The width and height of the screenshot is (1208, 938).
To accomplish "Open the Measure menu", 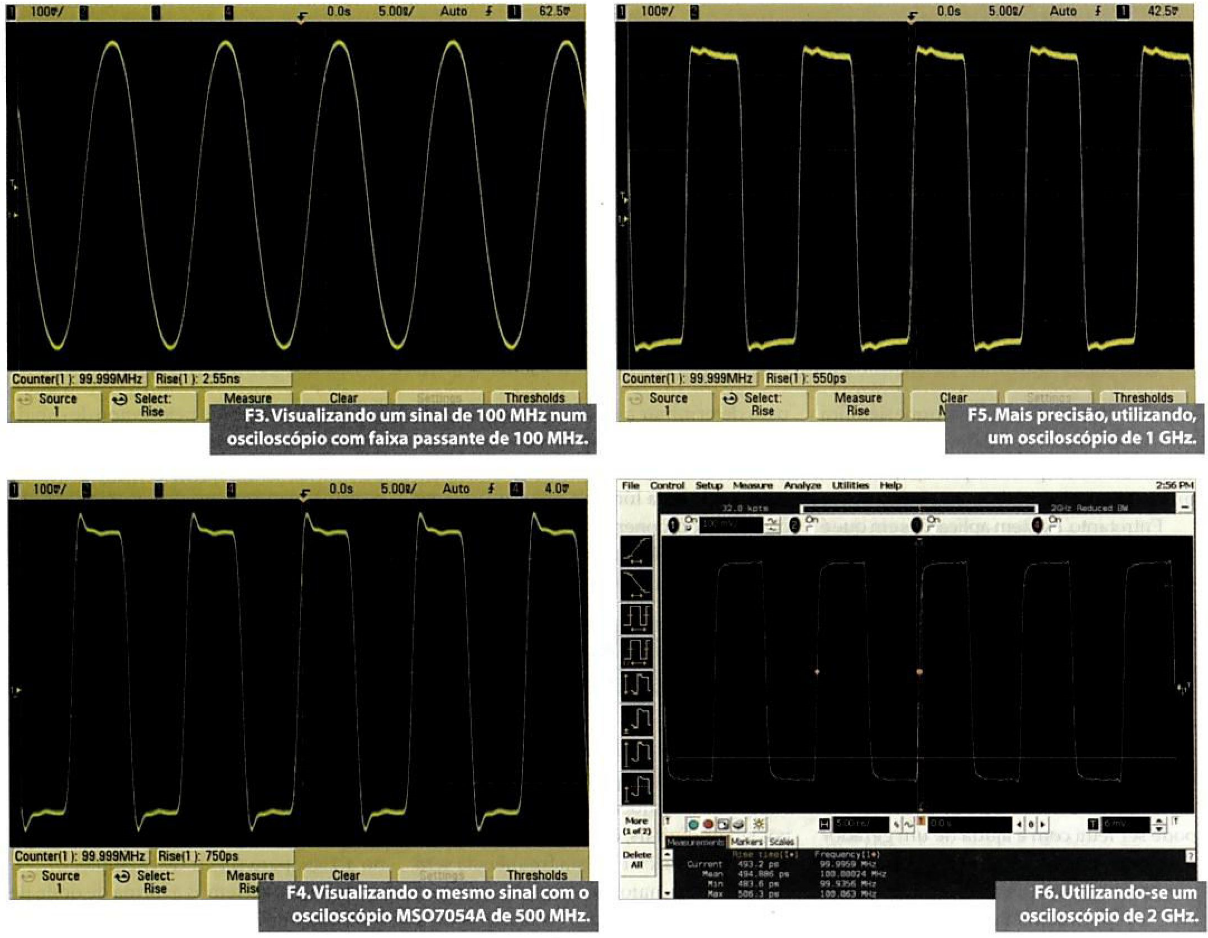I will tap(752, 485).
